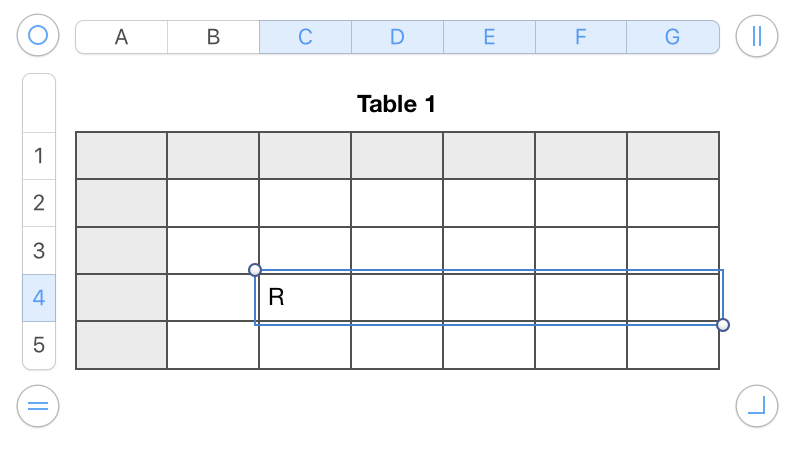Image resolution: width=808 pixels, height=452 pixels.
Task: Click the table resize corner handle
Action: pos(756,406)
